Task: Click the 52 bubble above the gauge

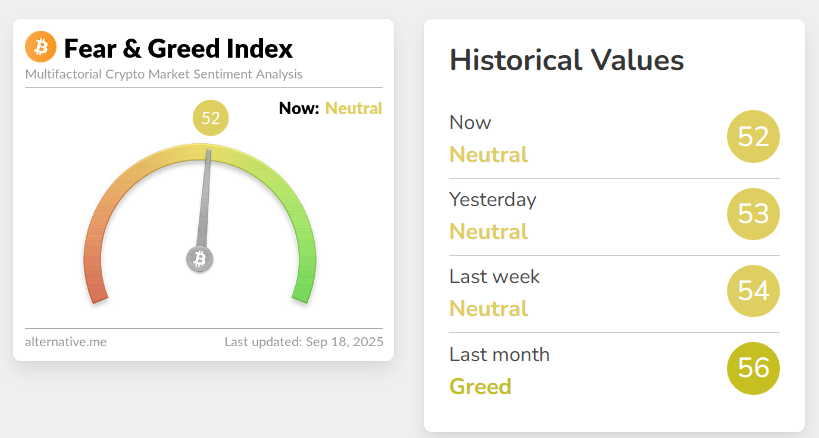Action: (x=211, y=118)
